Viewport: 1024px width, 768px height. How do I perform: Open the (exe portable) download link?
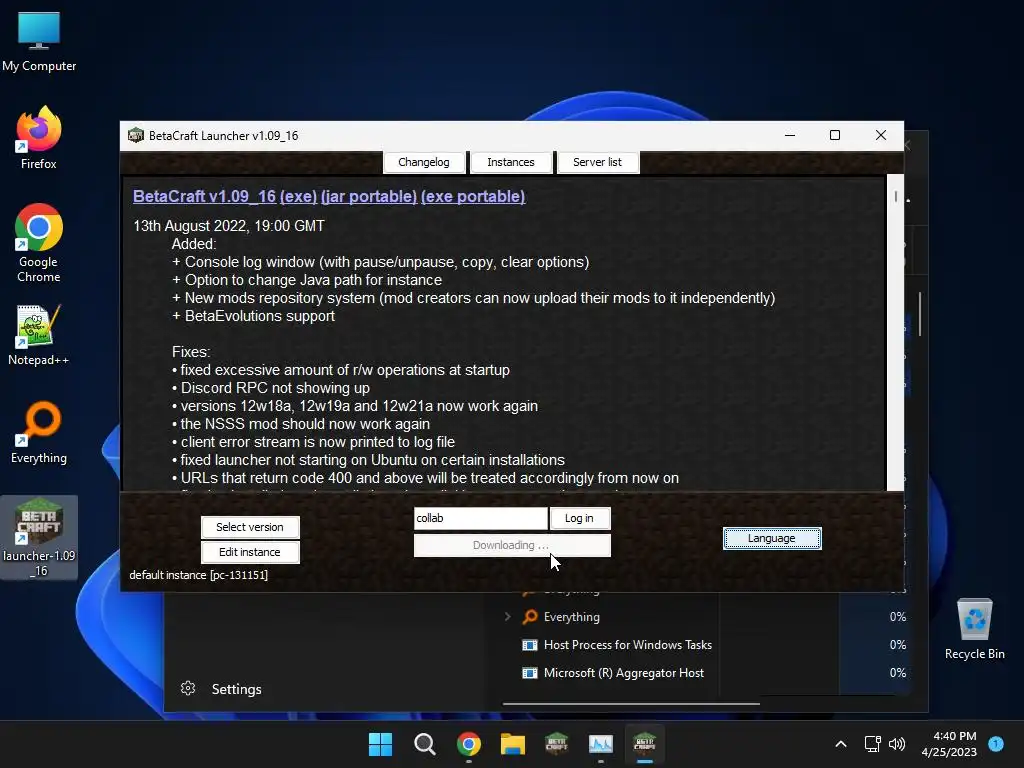click(473, 197)
